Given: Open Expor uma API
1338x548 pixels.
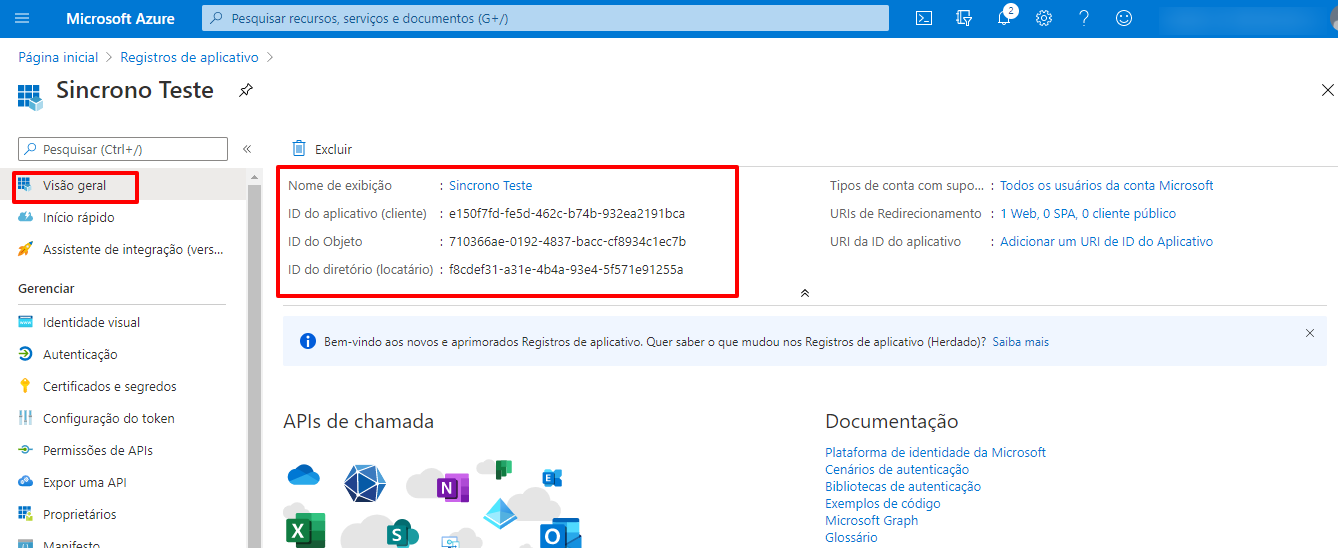Looking at the screenshot, I should pos(85,482).
